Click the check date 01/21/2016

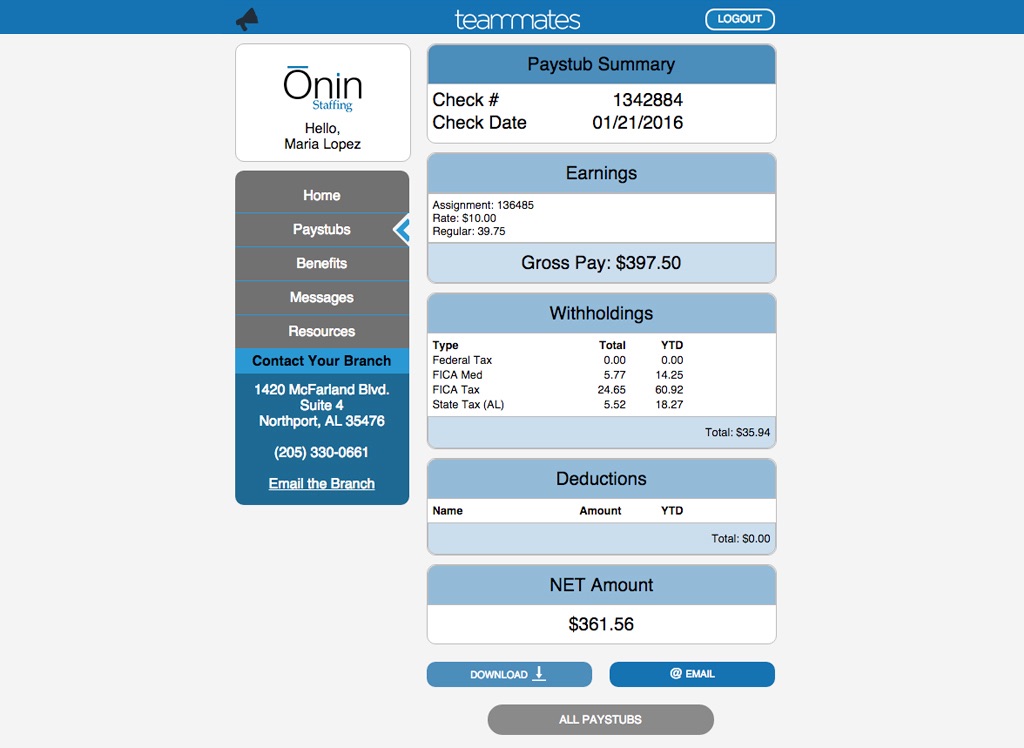637,123
